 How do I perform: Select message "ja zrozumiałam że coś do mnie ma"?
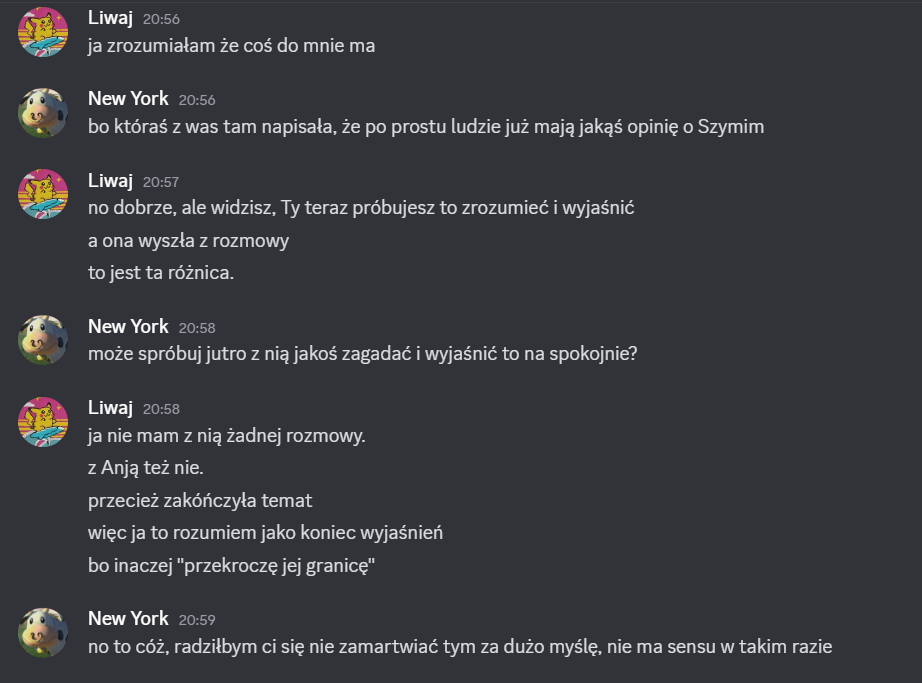(232, 46)
